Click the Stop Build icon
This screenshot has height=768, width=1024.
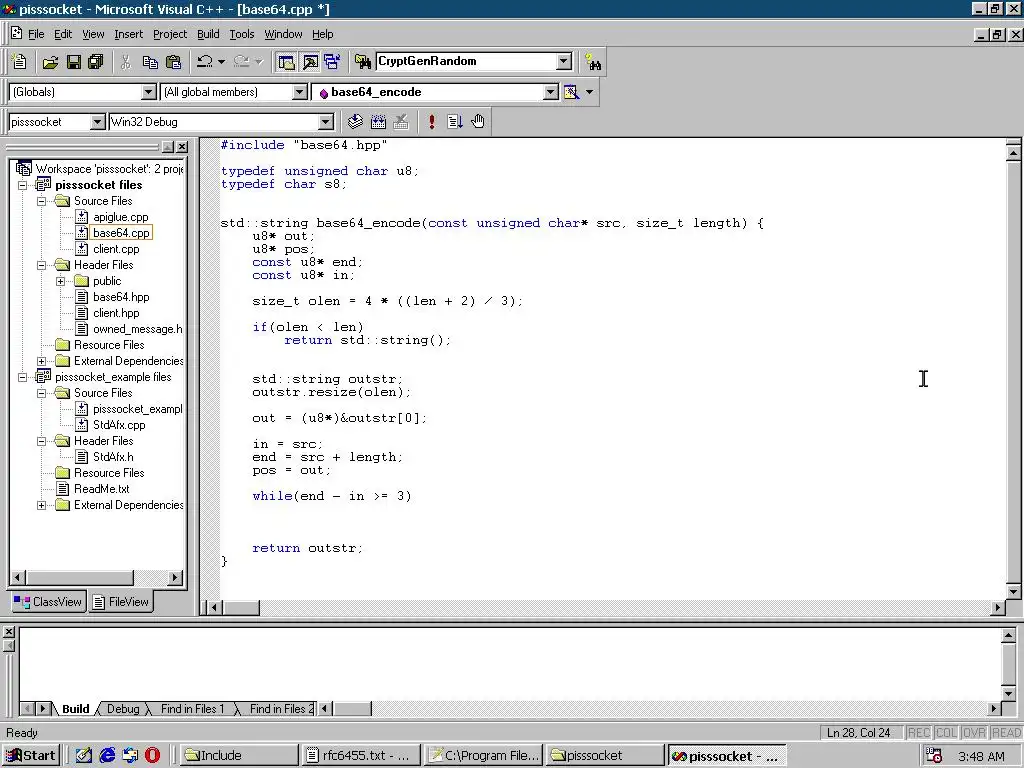click(x=401, y=121)
